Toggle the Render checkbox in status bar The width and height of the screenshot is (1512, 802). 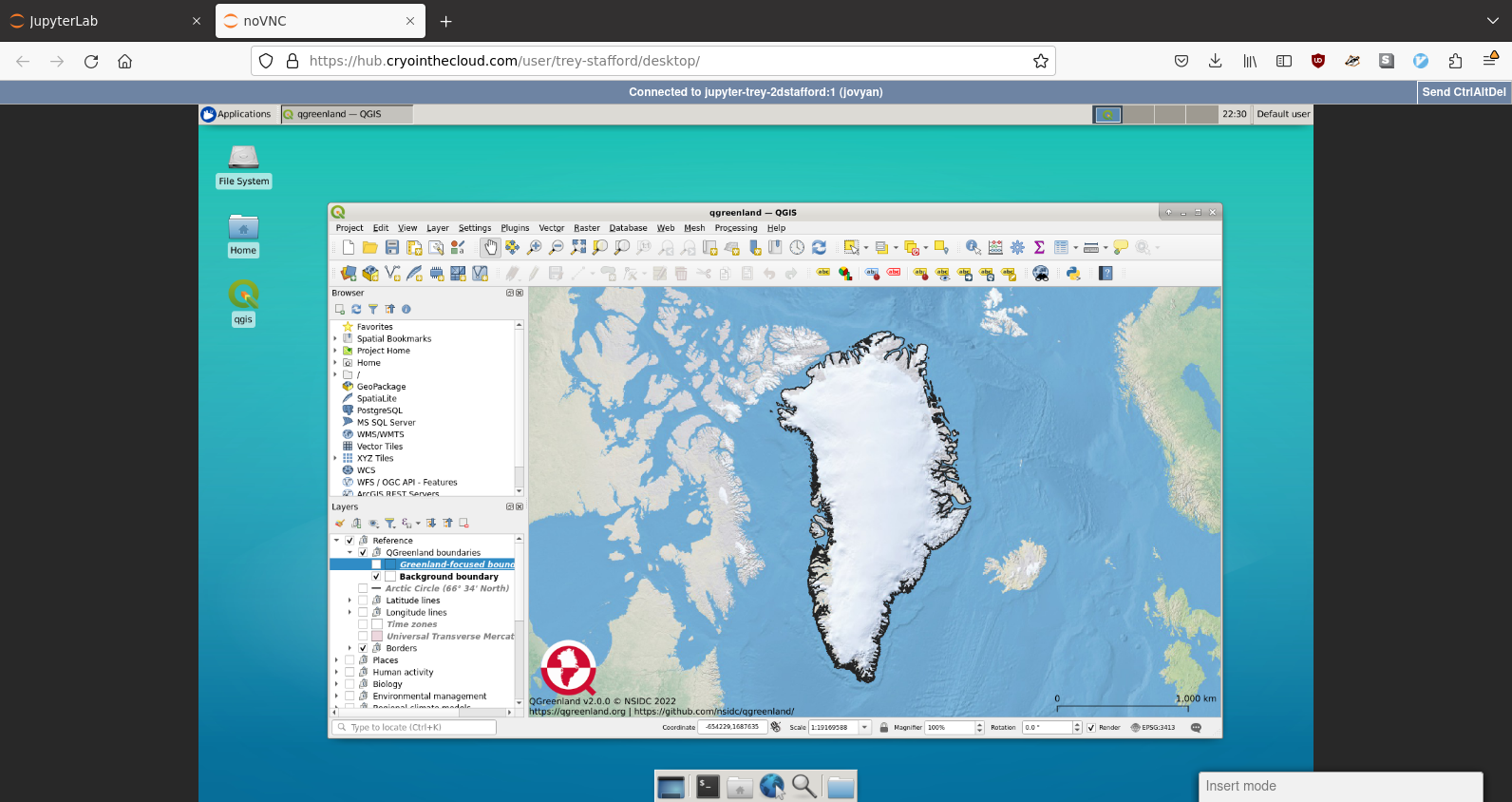[1091, 728]
